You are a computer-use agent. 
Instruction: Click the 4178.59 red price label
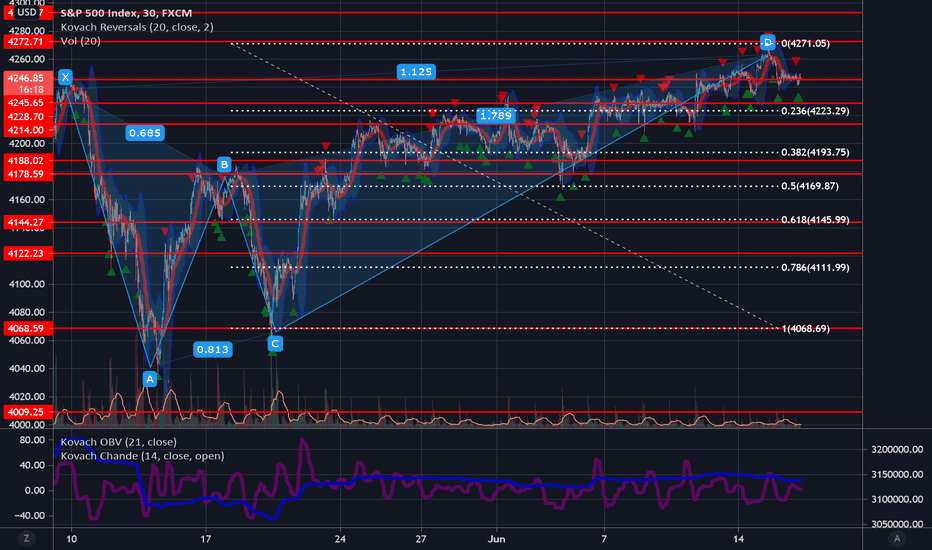point(28,174)
